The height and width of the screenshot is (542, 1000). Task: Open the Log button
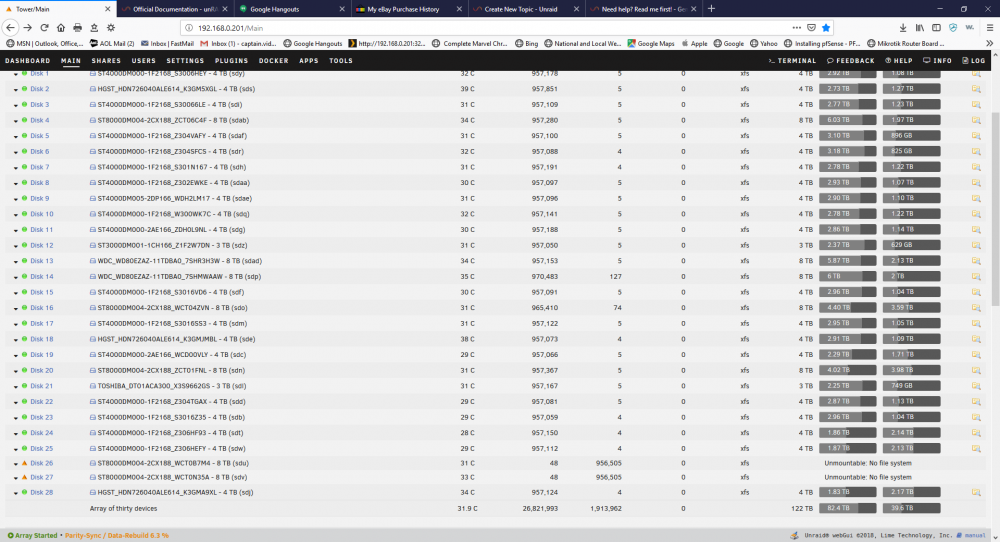[x=974, y=61]
